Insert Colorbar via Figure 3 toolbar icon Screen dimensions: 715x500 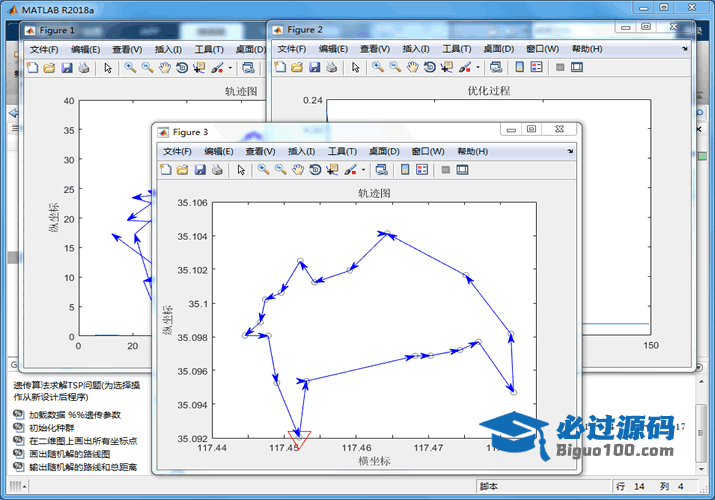click(x=405, y=170)
